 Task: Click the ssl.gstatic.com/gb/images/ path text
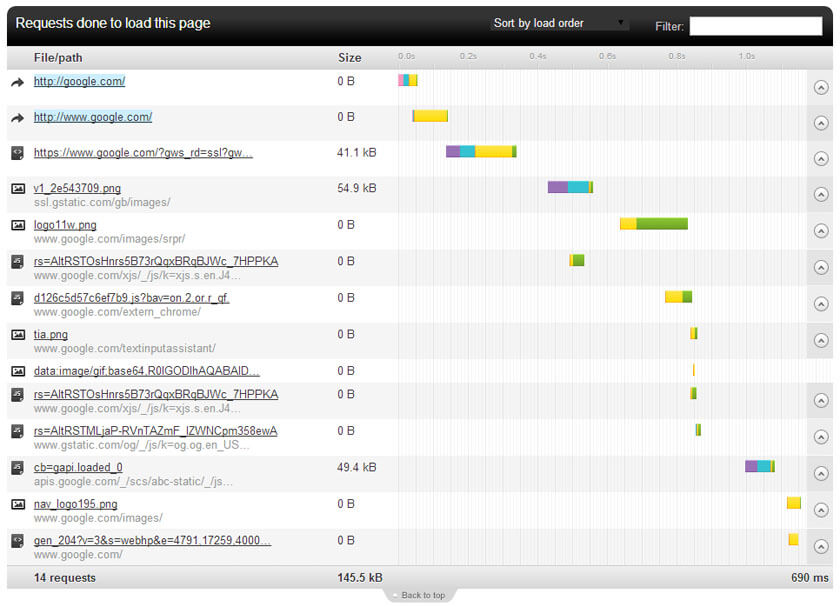click(x=102, y=203)
